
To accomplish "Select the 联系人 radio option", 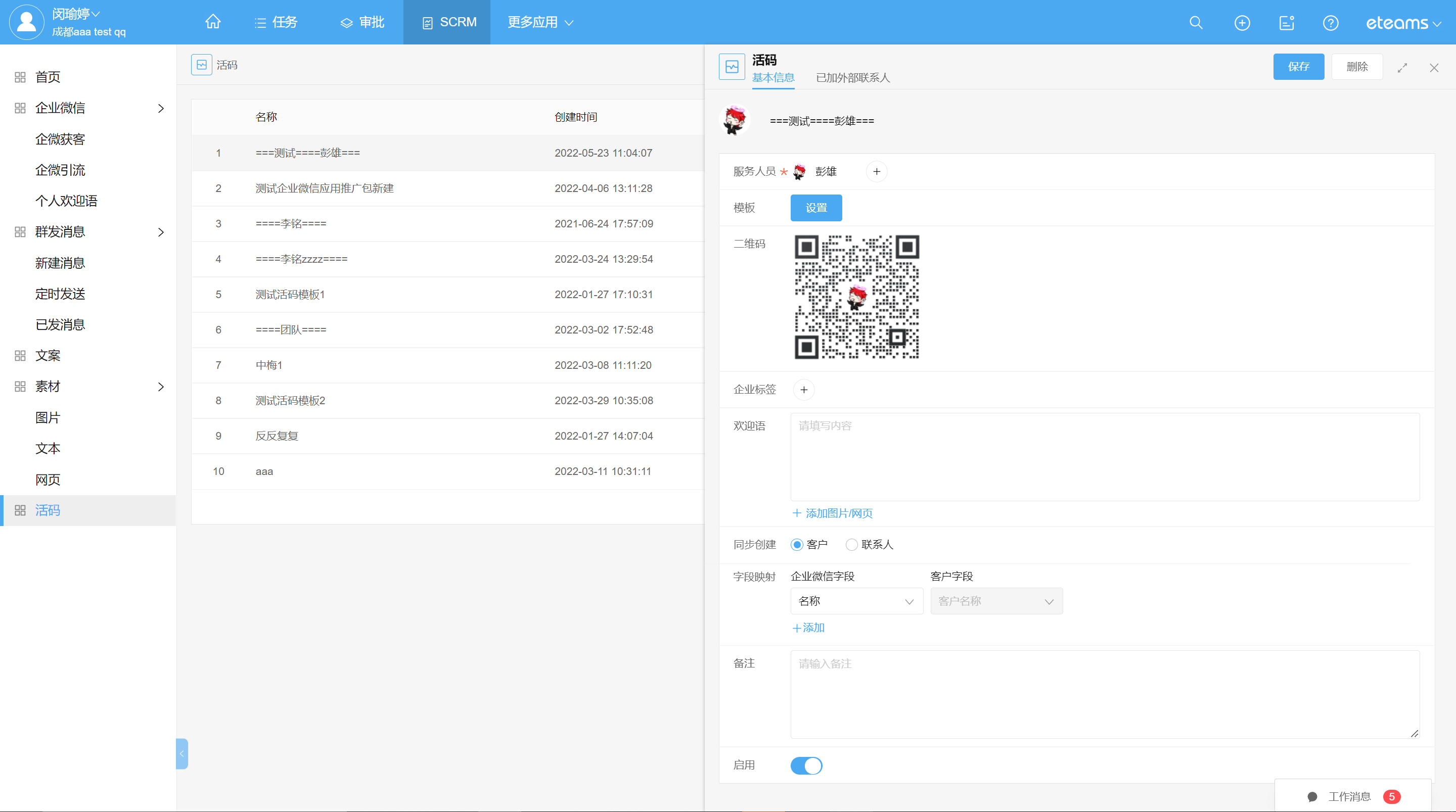I will 851,545.
